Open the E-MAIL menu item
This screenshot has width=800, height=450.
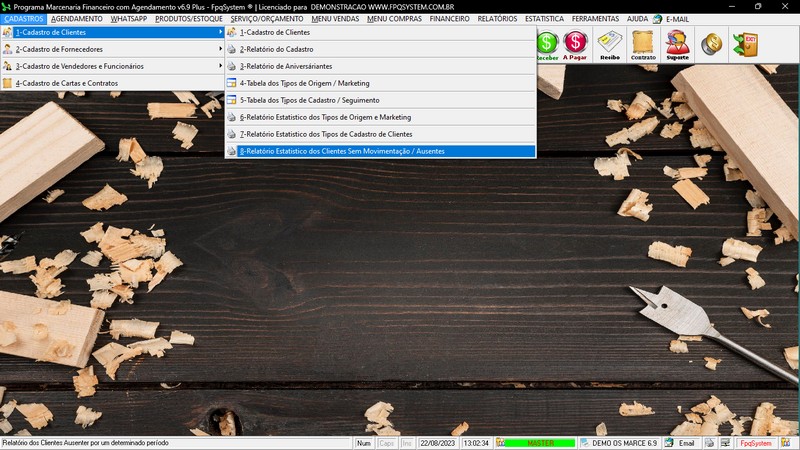[677, 19]
